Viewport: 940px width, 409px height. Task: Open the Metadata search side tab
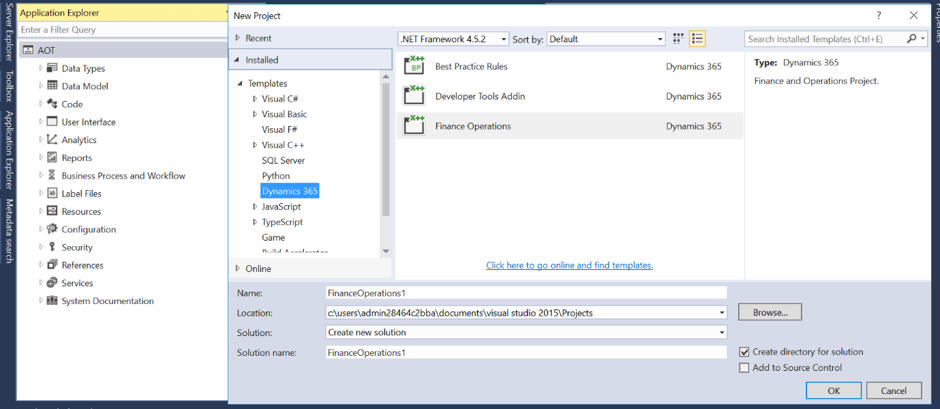pos(9,231)
